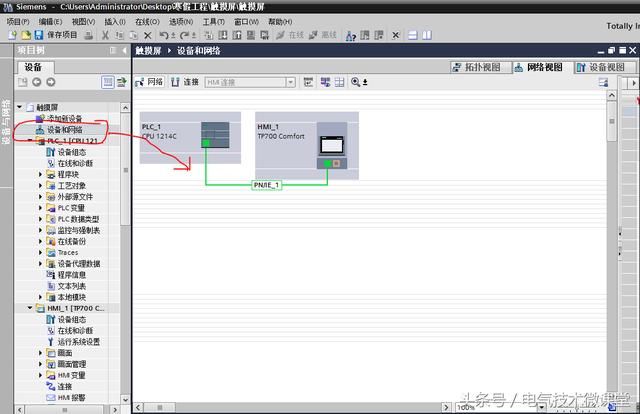Screen dimensions: 640x414
Task: Toggle the 连接 connections mode button
Action: pos(185,82)
